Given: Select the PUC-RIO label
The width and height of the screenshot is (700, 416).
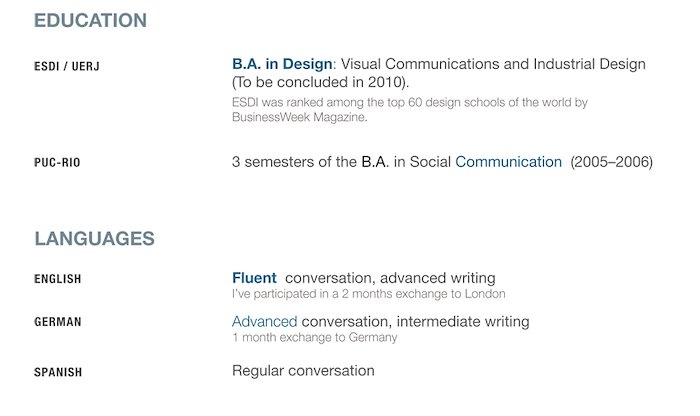Looking at the screenshot, I should [57, 162].
